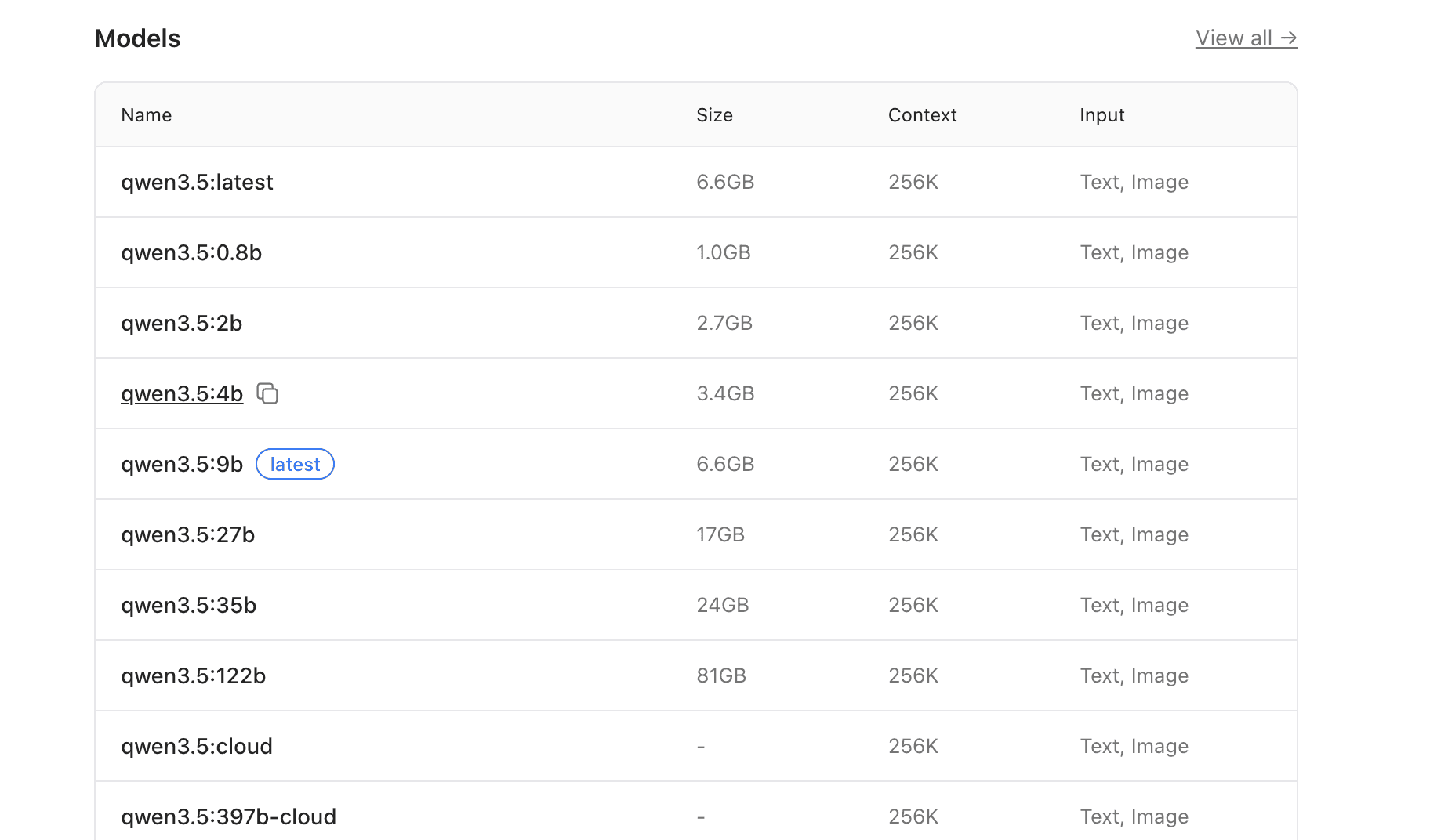
Task: Select the 17GB size value
Action: 720,534
